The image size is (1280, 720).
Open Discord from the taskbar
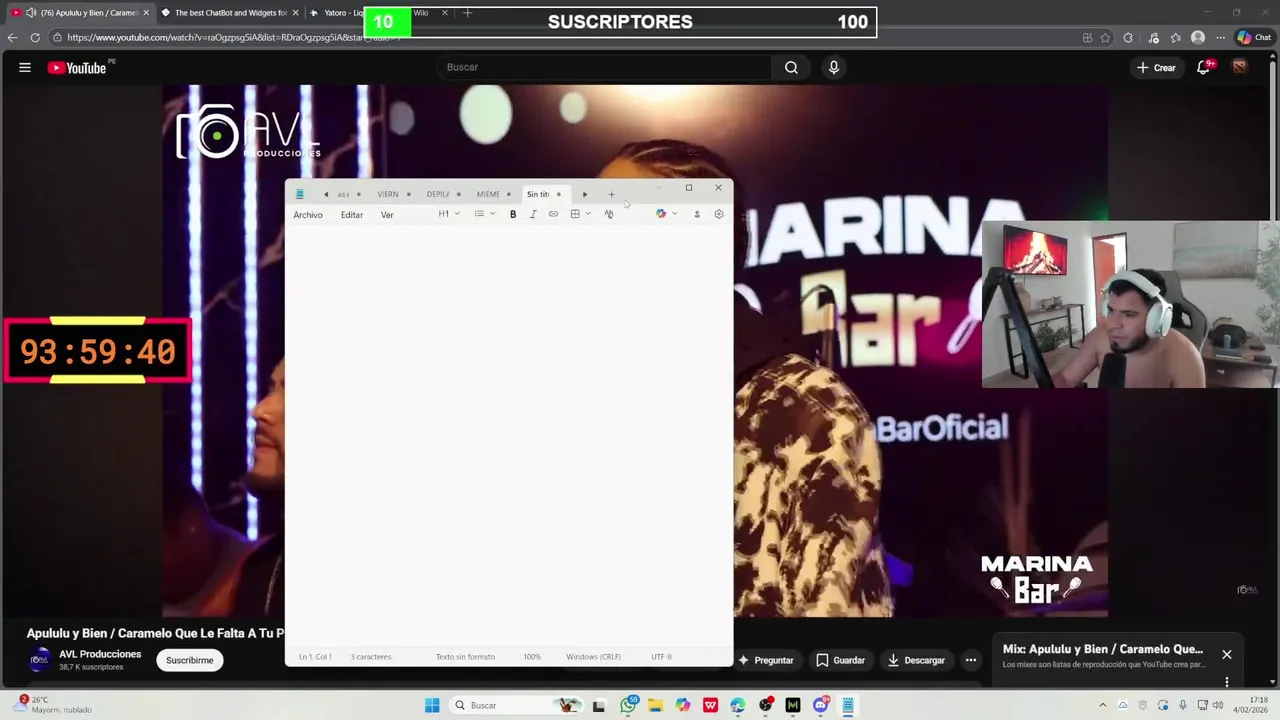click(x=820, y=705)
